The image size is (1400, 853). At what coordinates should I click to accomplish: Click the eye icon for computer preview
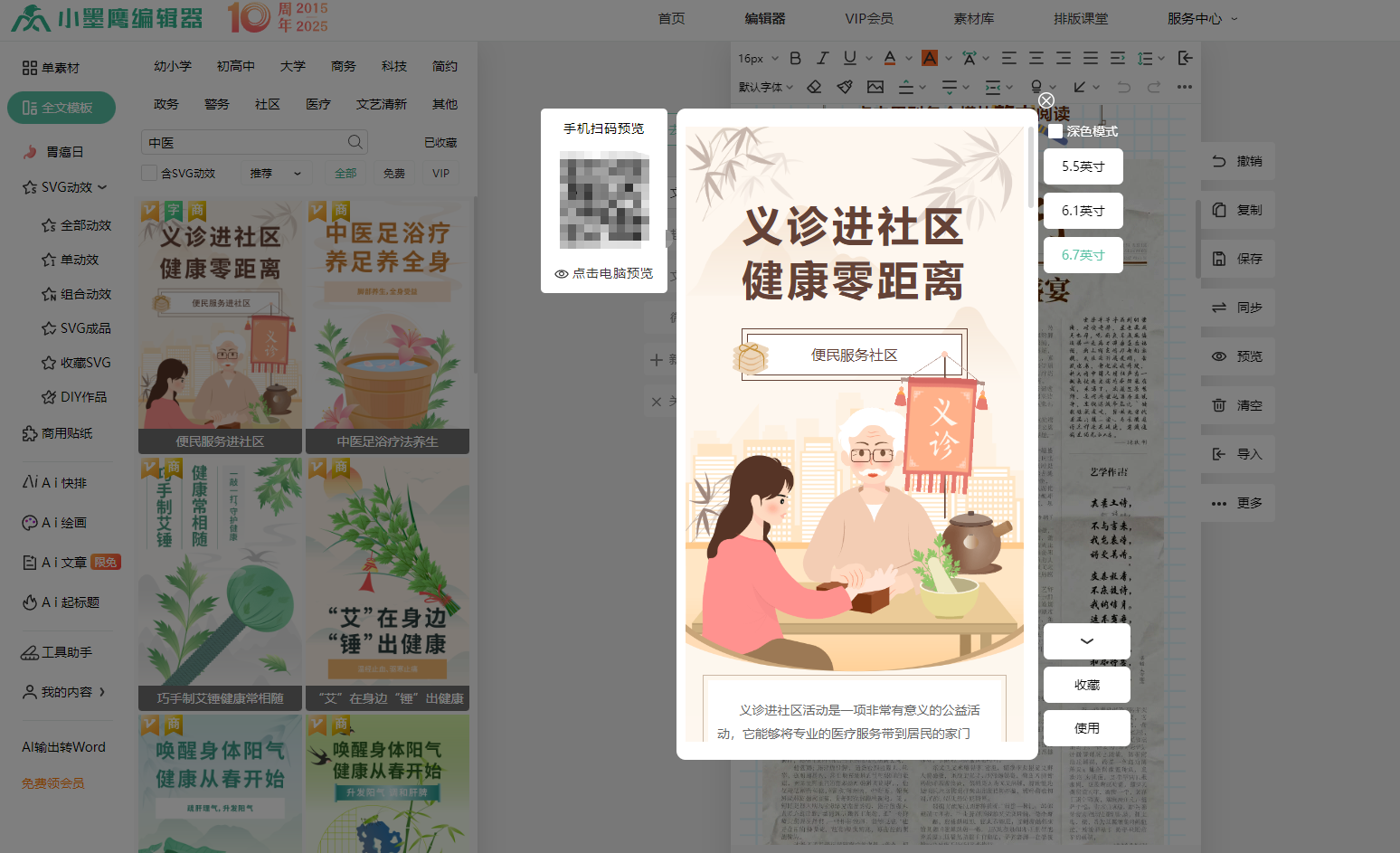click(x=562, y=273)
